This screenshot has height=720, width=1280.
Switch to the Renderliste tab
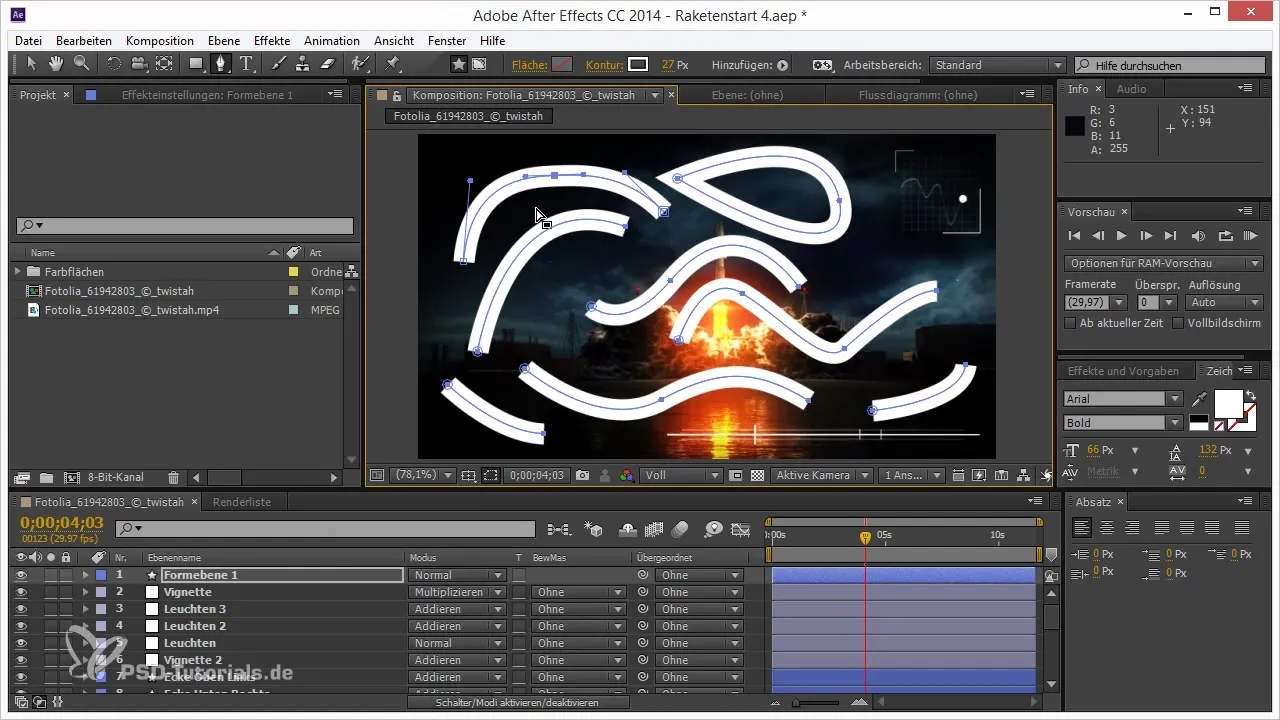click(x=242, y=501)
